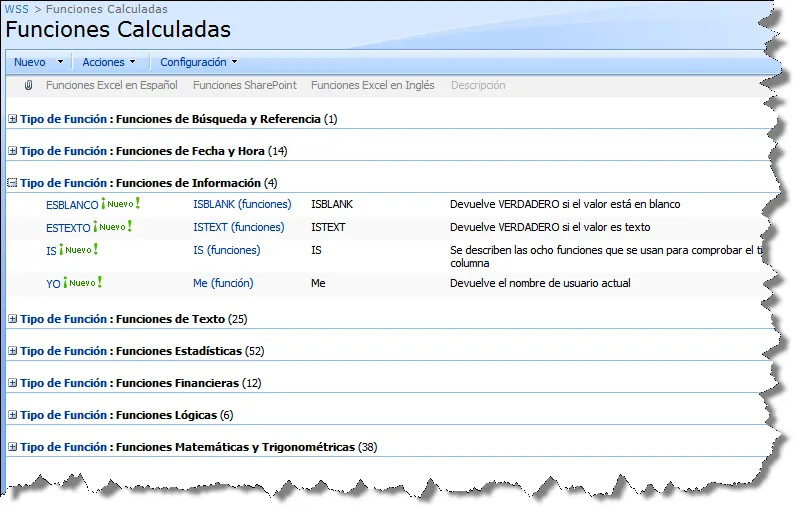Select the Me cell in English column
Screen dimensions: 794x507
point(318,283)
